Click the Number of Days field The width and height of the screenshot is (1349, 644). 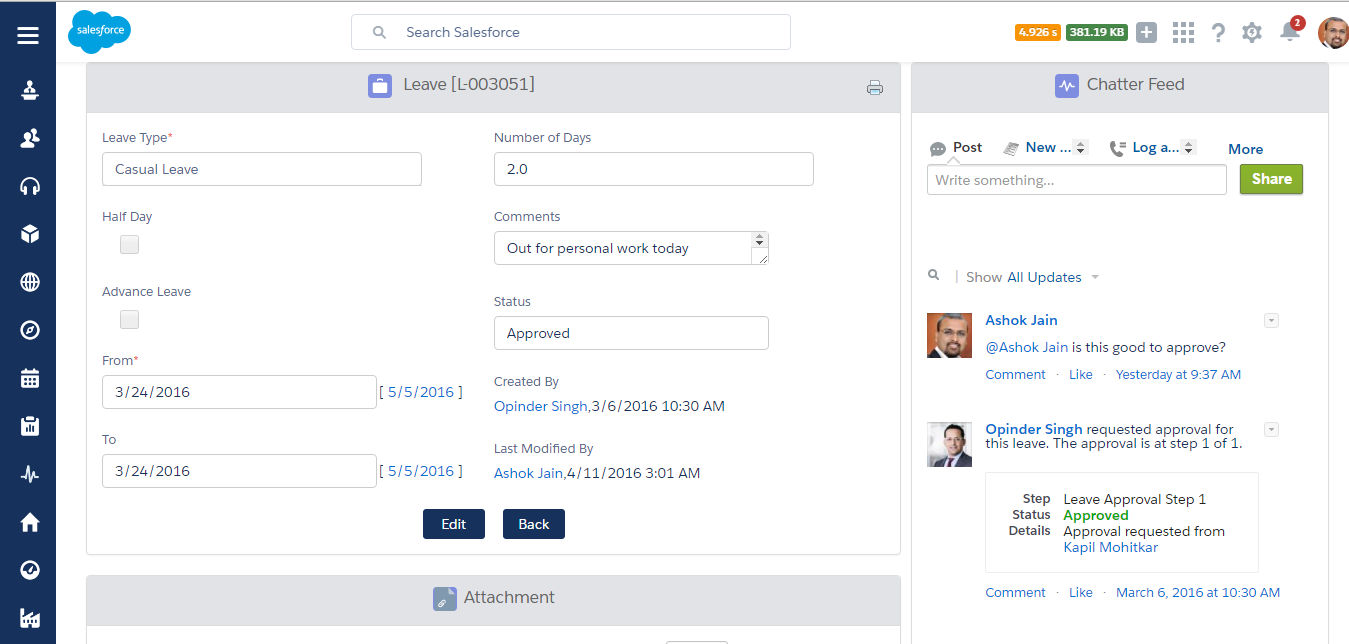(x=654, y=169)
